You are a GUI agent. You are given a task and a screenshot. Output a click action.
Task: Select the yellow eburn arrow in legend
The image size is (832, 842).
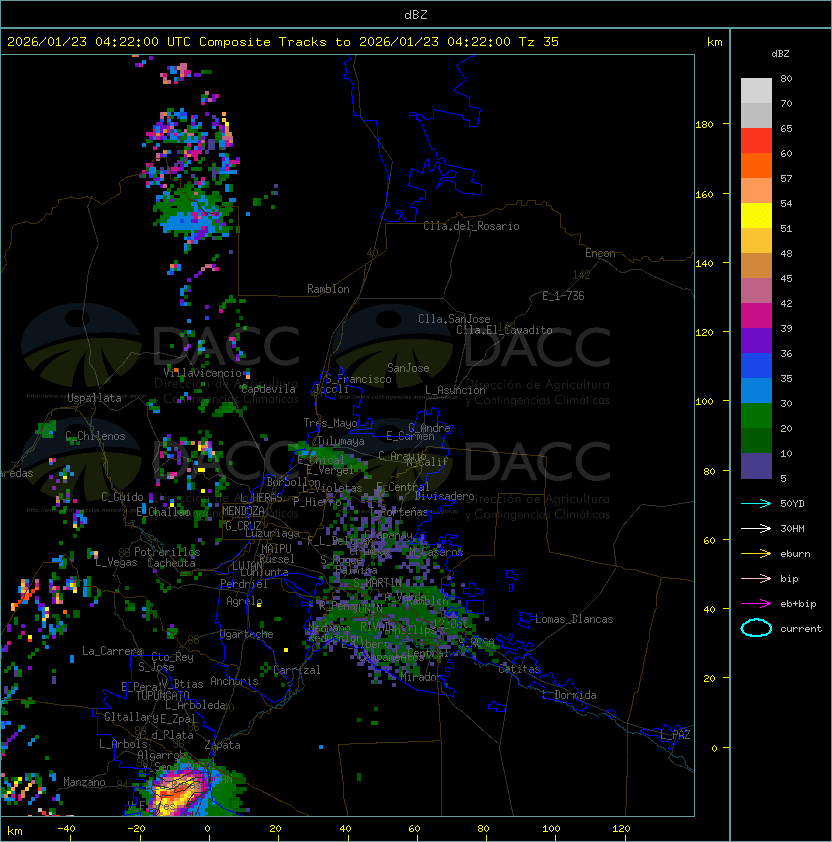[x=756, y=554]
